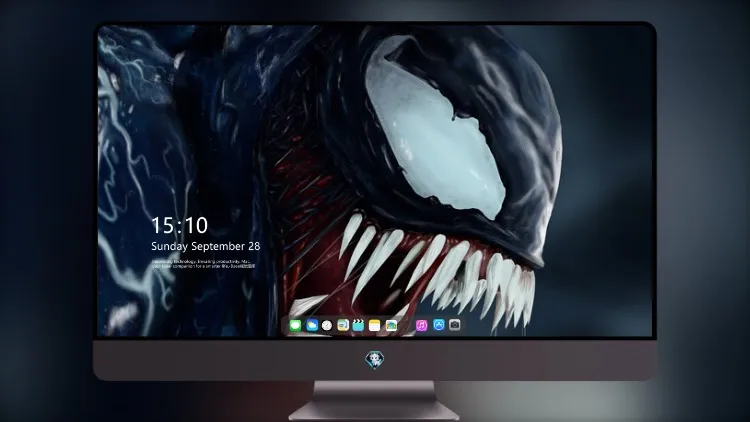This screenshot has width=750, height=422.
Task: Open the Weather app icon
Action: [x=312, y=325]
